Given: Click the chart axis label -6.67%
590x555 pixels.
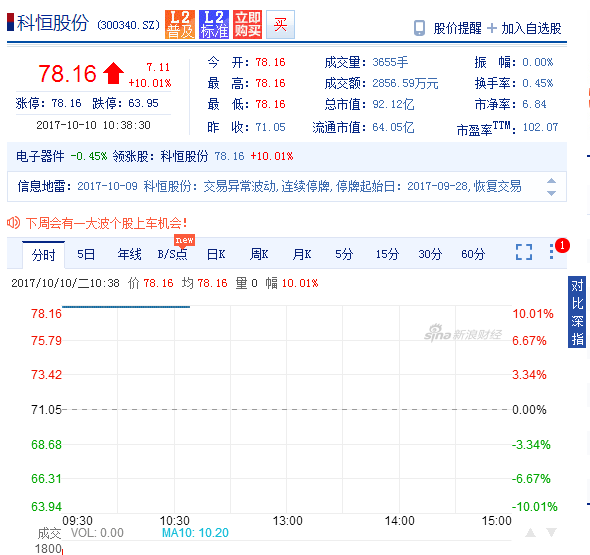Looking at the screenshot, I should (x=531, y=479).
